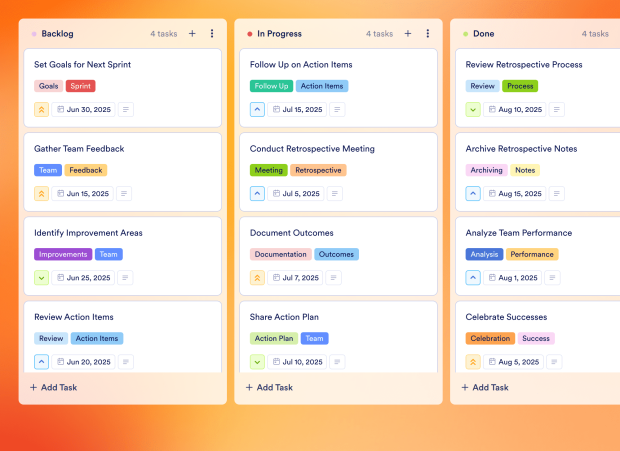
Task: Select the Done column title
Action: point(484,34)
